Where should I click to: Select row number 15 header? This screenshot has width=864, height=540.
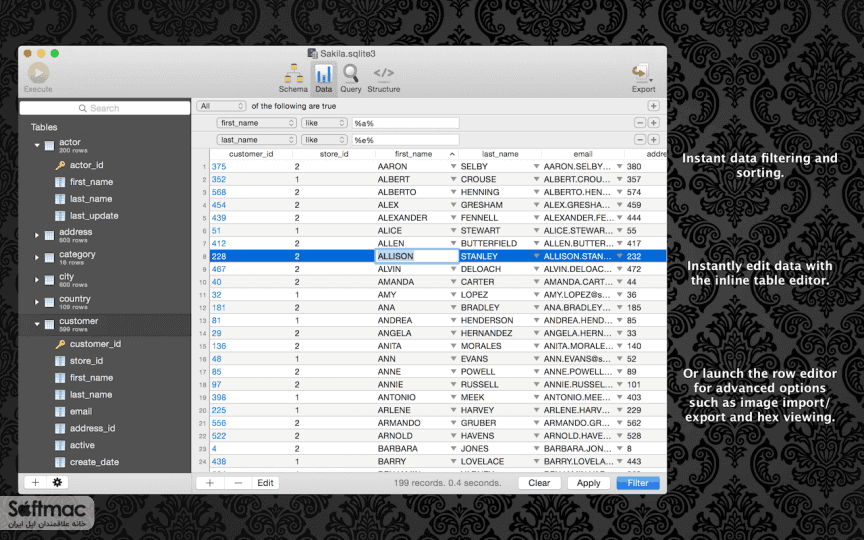tap(202, 346)
